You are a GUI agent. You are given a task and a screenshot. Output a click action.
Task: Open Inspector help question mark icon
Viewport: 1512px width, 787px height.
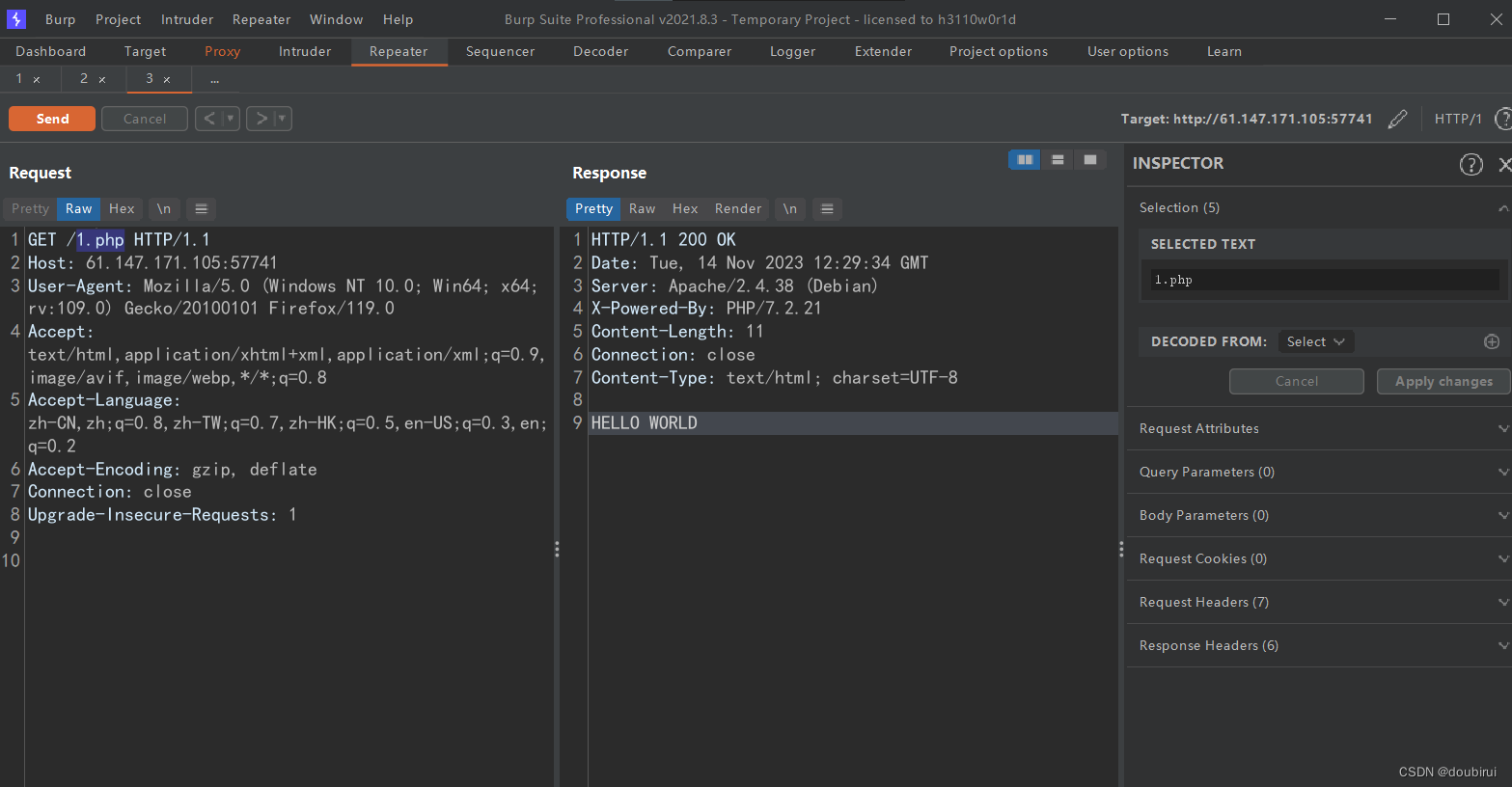tap(1471, 164)
